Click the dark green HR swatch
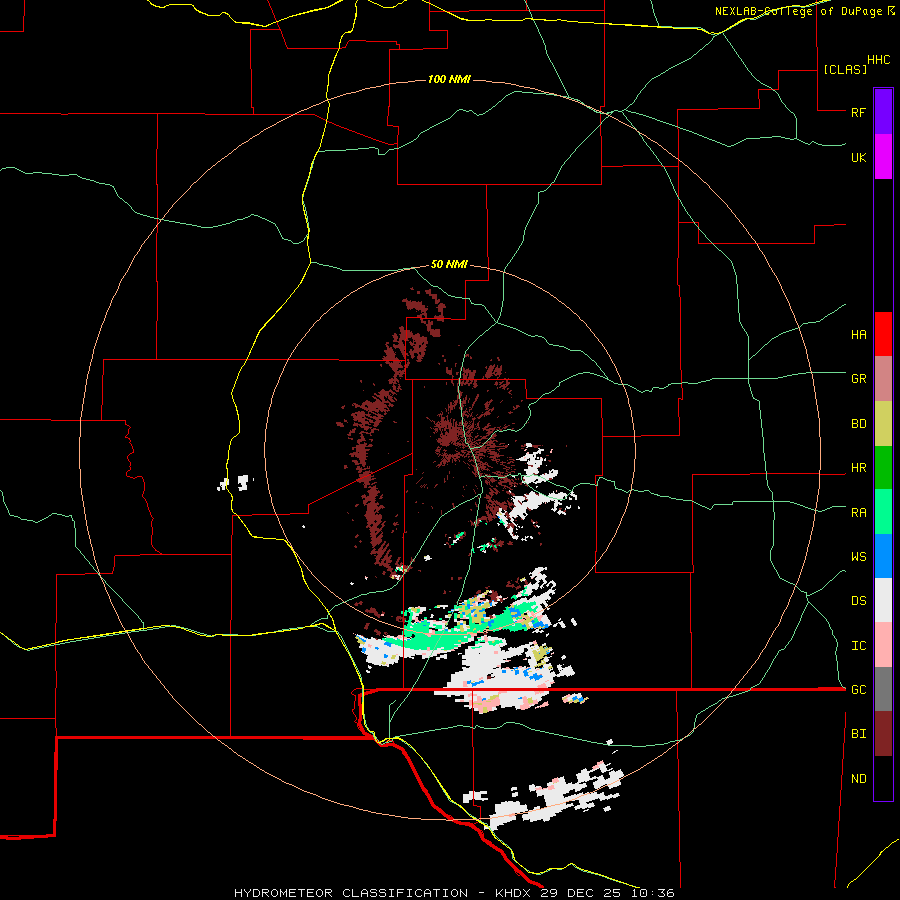Viewport: 900px width, 900px height. pyautogui.click(x=883, y=468)
